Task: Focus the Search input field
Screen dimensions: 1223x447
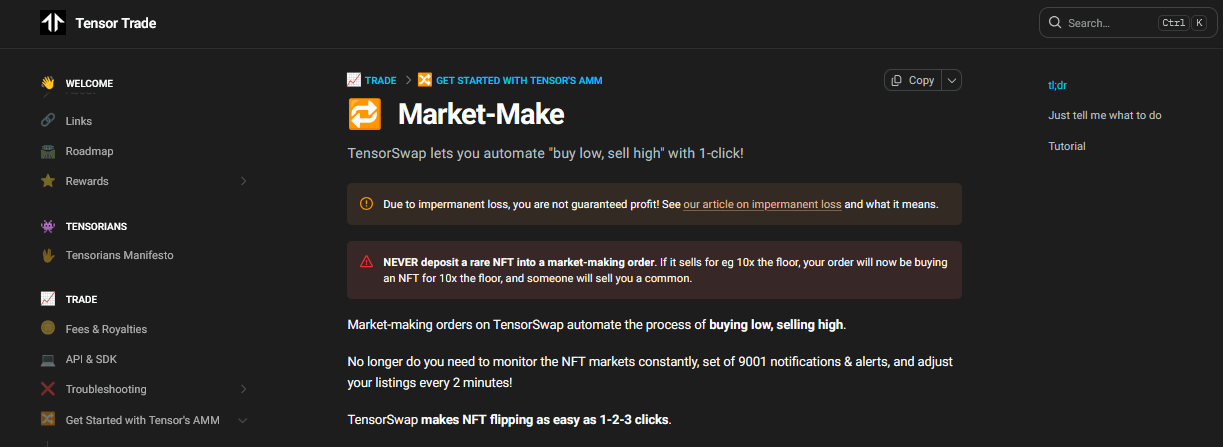Action: 1108,23
